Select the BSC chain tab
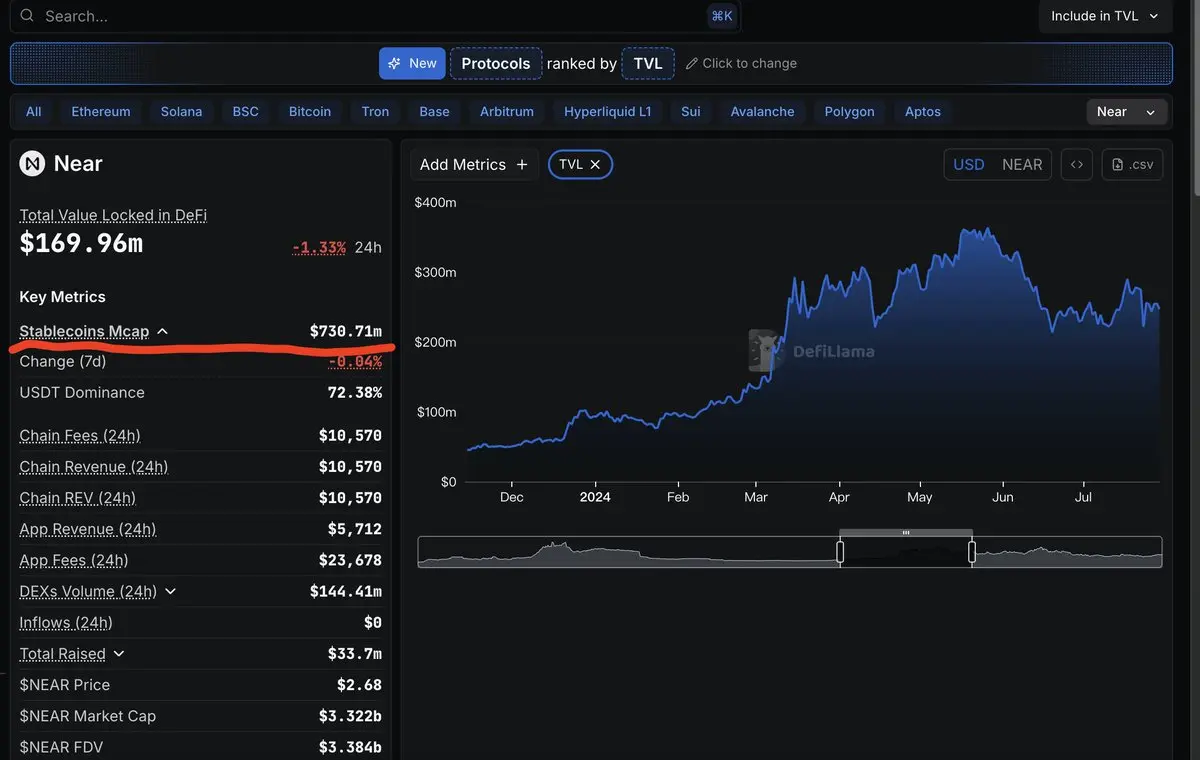The image size is (1200, 760). [246, 111]
